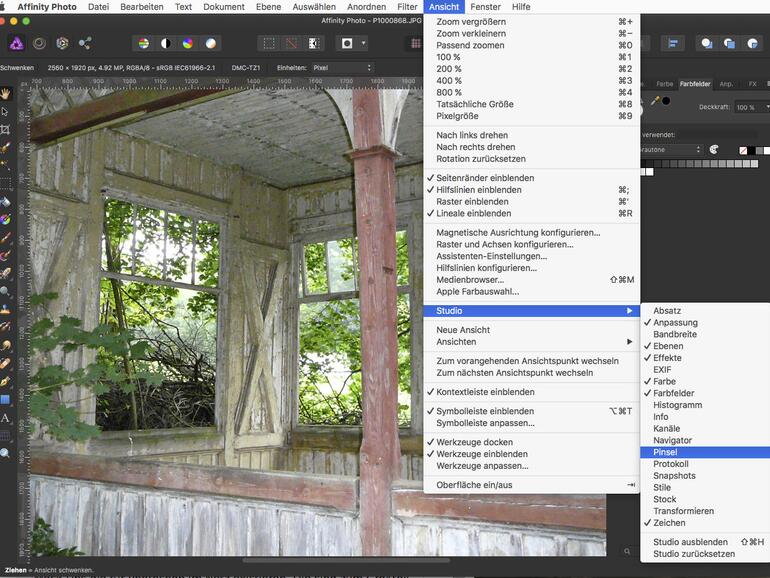Select the hand (Schwenken) view tool

point(5,94)
